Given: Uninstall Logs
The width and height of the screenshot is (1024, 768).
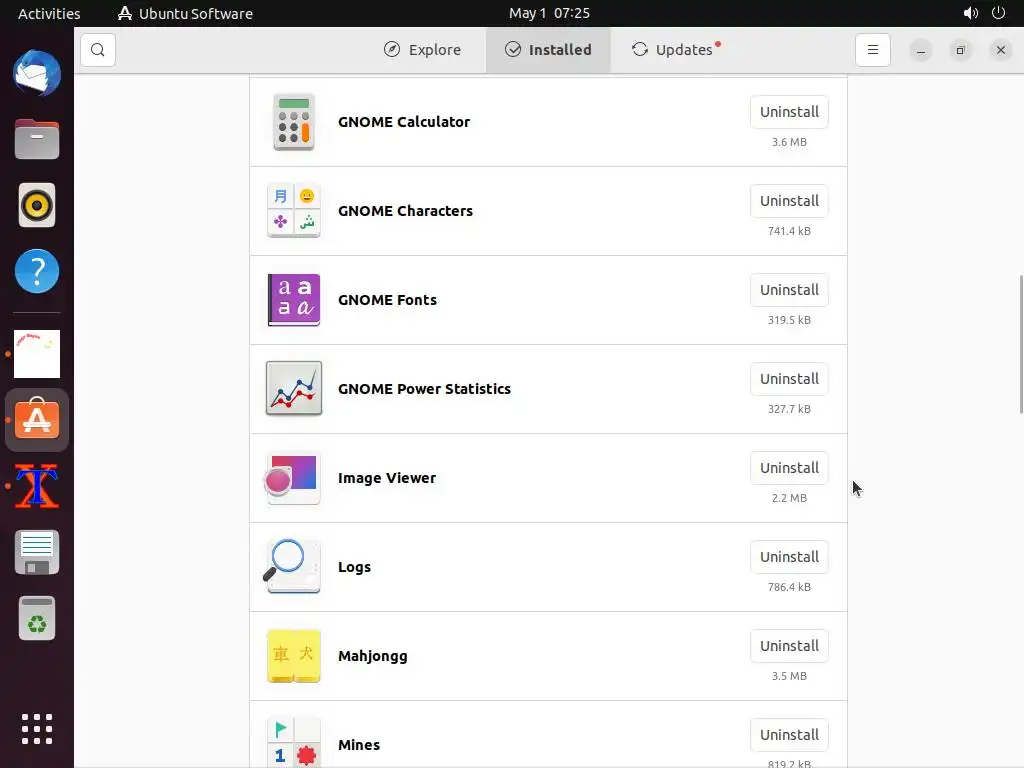Looking at the screenshot, I should pos(789,557).
